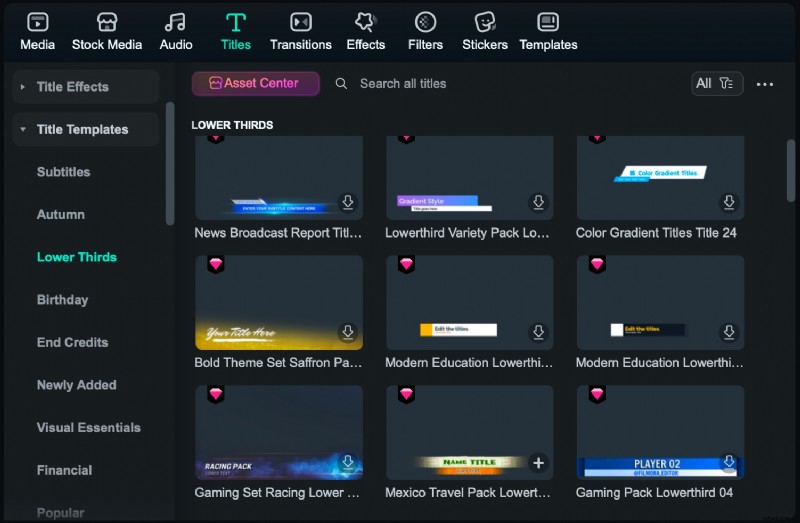Download Color Gradient Titles Title 24
This screenshot has height=523, width=800.
729,202
